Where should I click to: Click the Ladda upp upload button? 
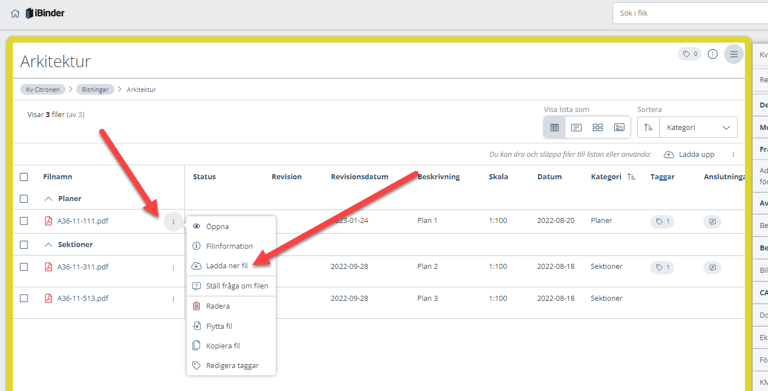(x=689, y=154)
